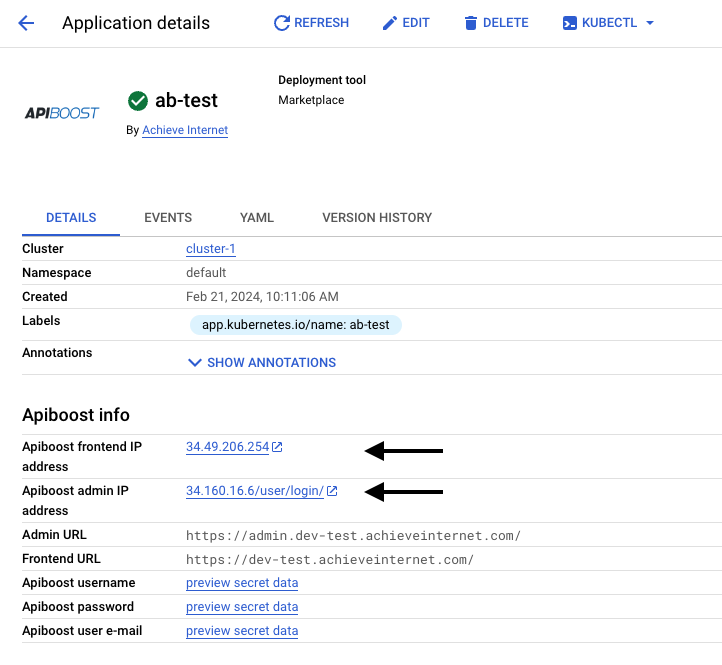
Task: Open external link icon next to admin login IP
Action: [x=332, y=491]
